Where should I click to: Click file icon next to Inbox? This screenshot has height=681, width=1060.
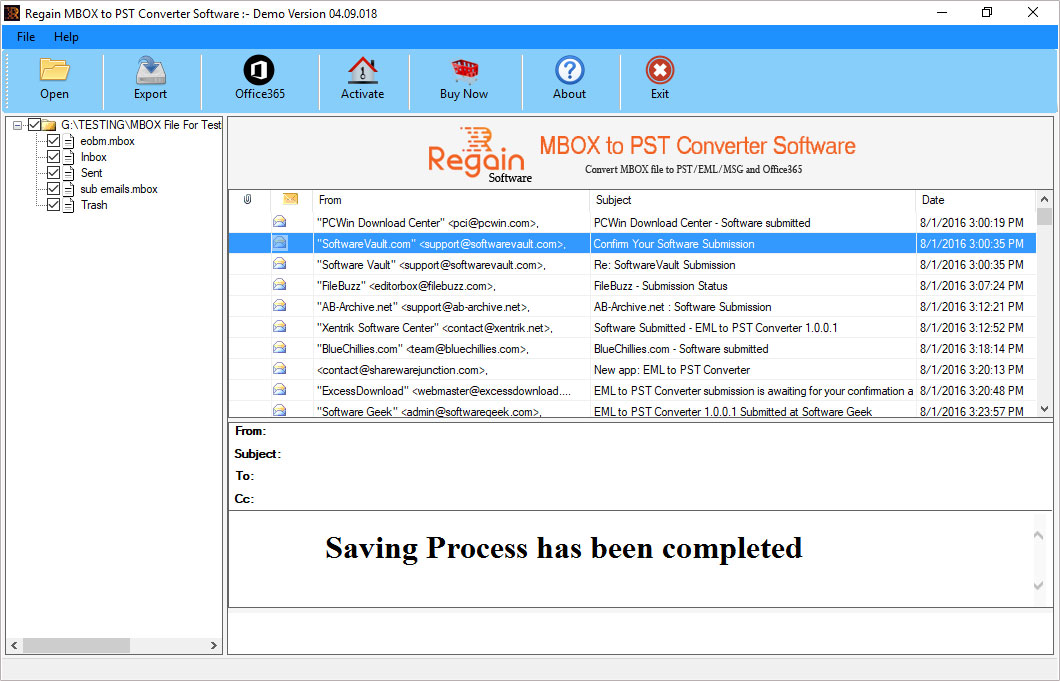(69, 157)
